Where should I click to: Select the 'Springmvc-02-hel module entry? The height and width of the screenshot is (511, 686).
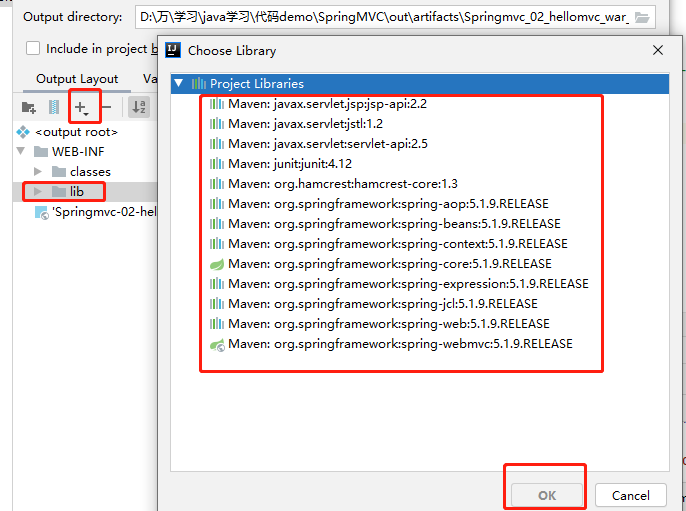[x=104, y=212]
